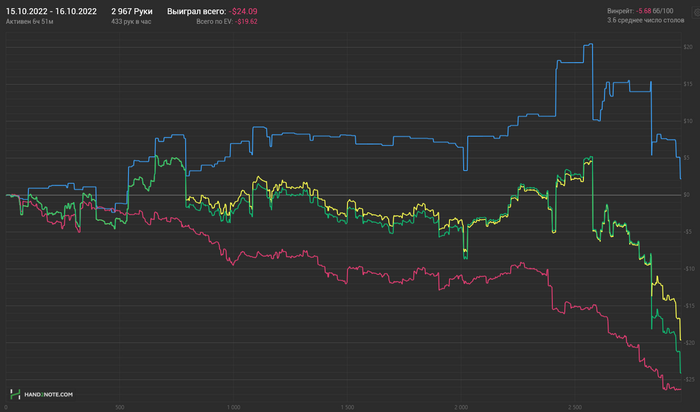Viewport: 700px width, 412px height.
Task: Click the $0 y-axis label
Action: (x=687, y=195)
